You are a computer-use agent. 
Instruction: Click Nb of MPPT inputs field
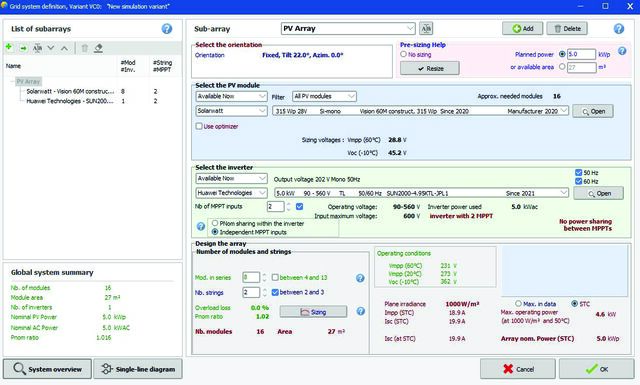[276, 207]
